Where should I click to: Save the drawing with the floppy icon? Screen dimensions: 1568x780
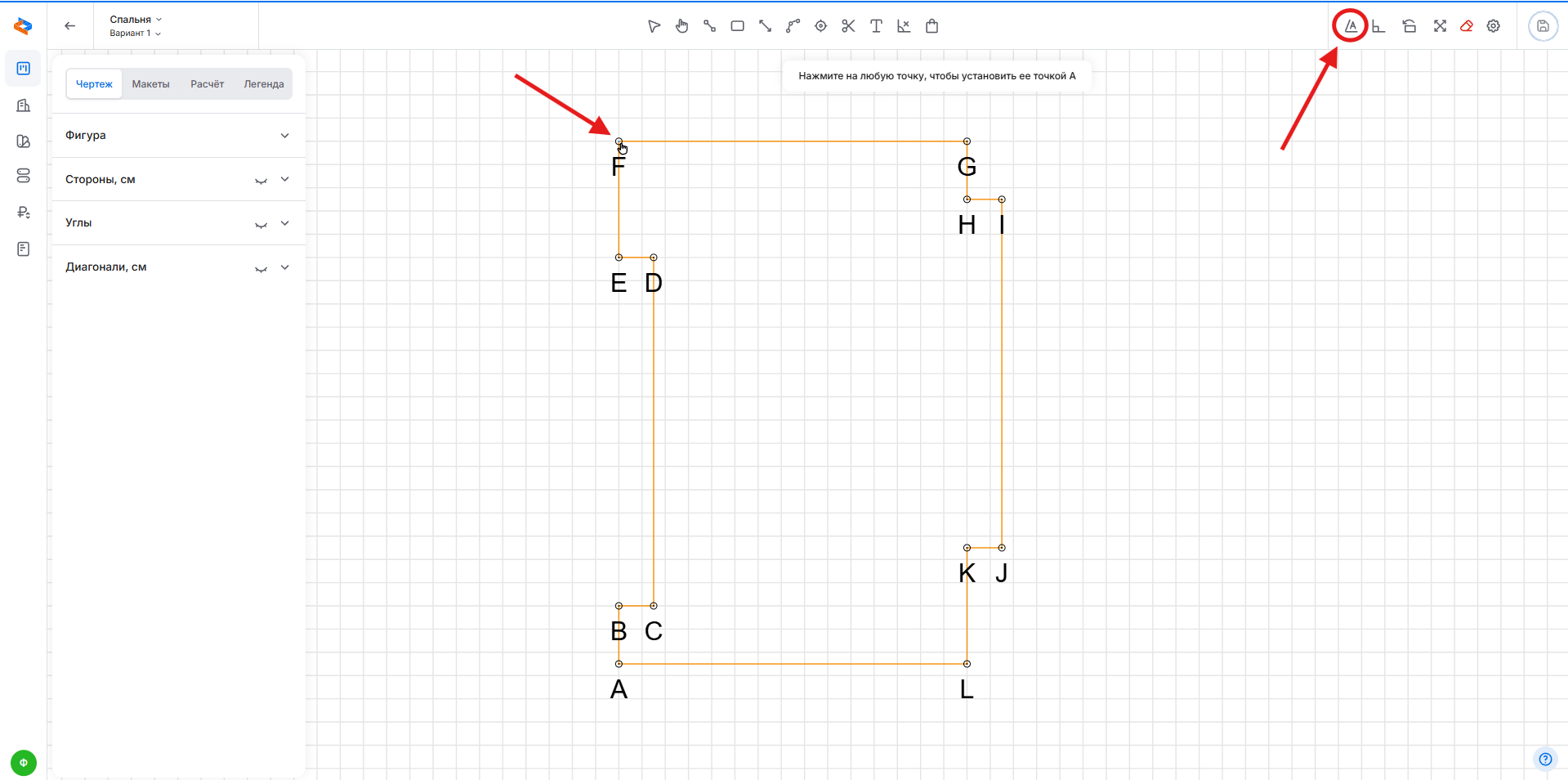(1543, 26)
